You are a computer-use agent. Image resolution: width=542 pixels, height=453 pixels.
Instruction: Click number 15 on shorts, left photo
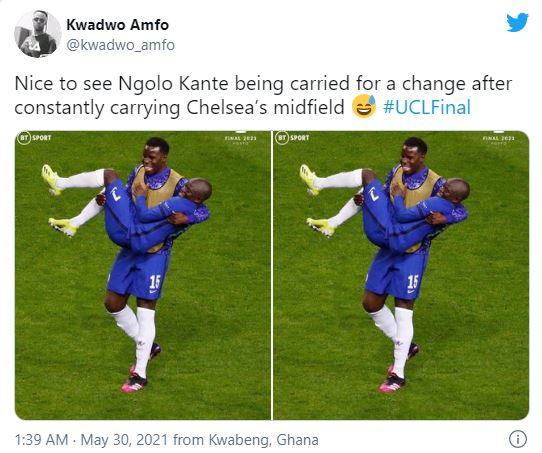coord(155,282)
